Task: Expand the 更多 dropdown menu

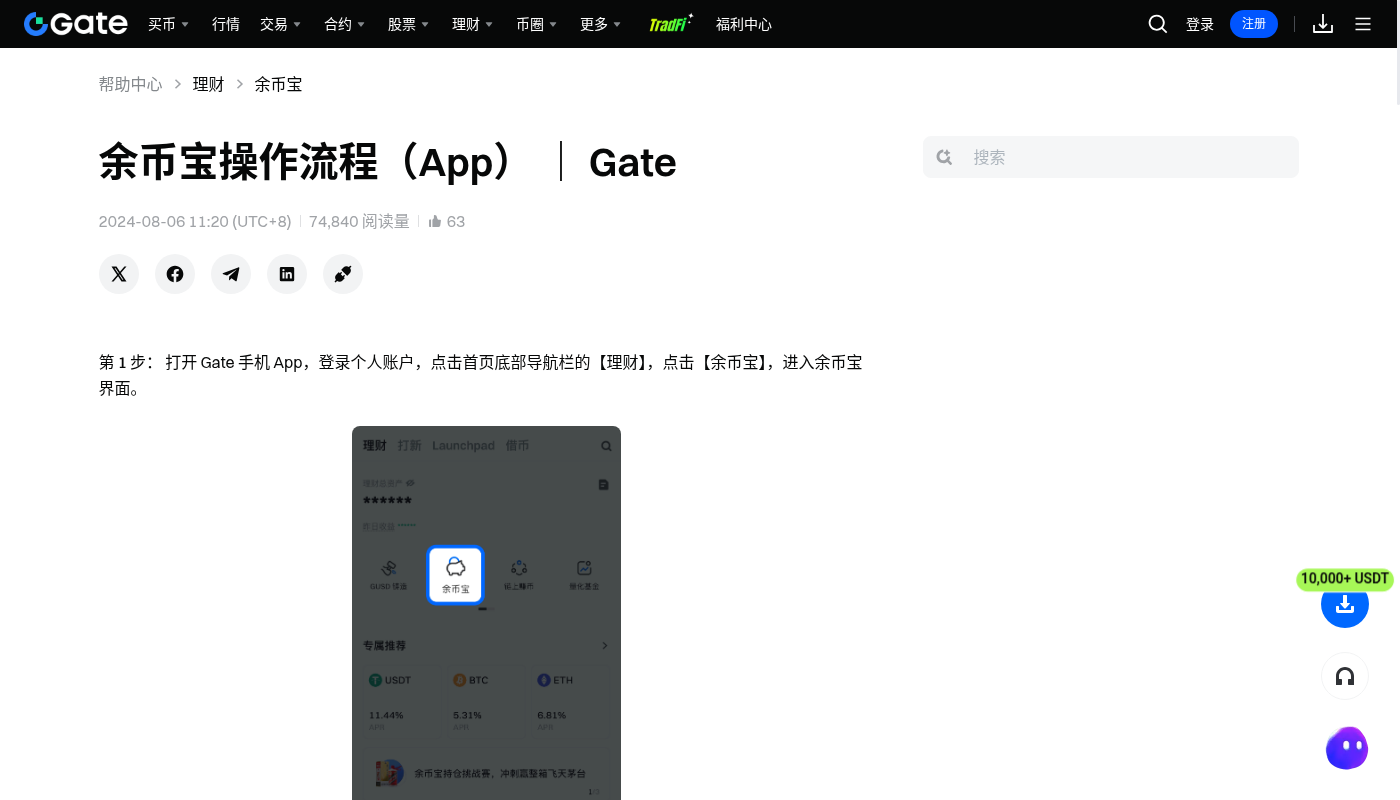Action: [600, 24]
